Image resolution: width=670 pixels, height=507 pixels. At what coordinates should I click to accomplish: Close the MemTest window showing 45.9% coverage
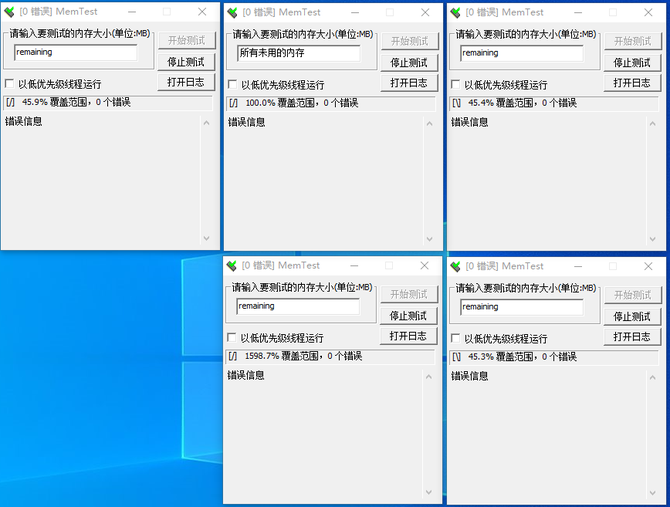pos(201,12)
